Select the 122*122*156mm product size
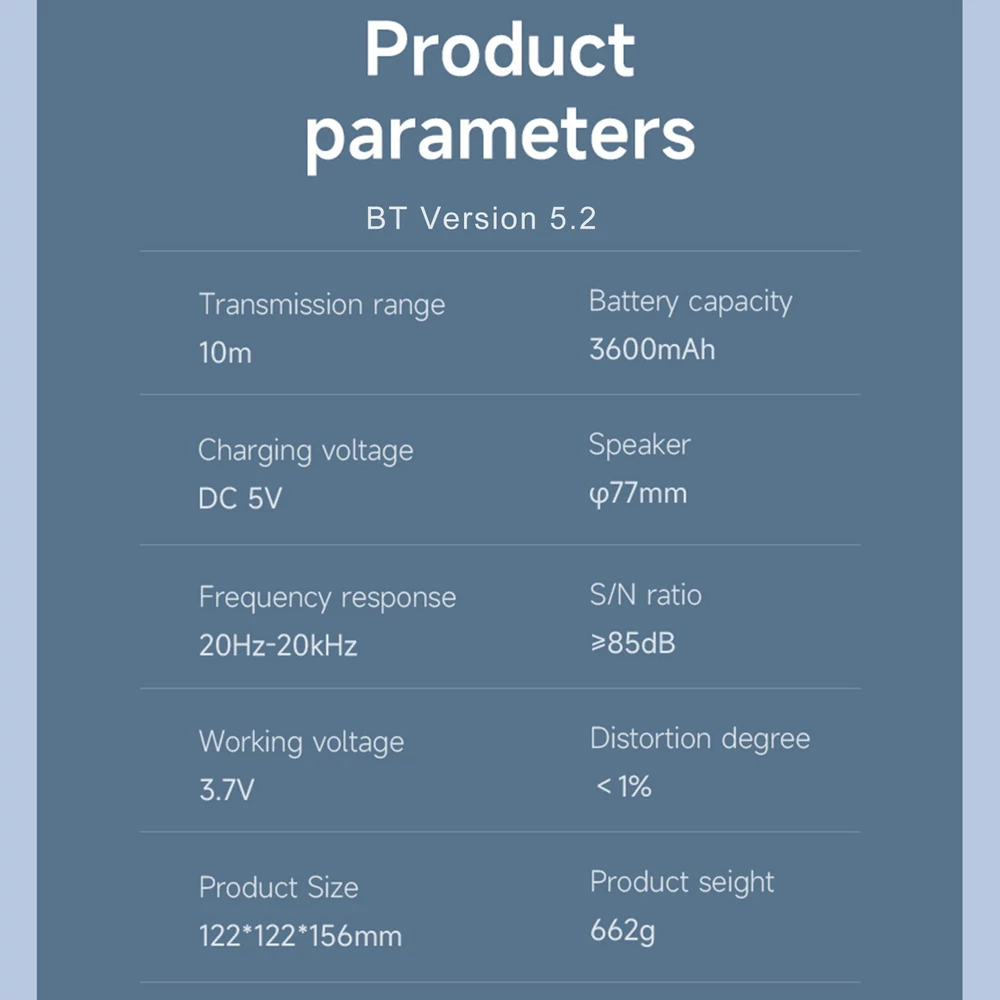Image resolution: width=1000 pixels, height=1000 pixels. point(300,936)
